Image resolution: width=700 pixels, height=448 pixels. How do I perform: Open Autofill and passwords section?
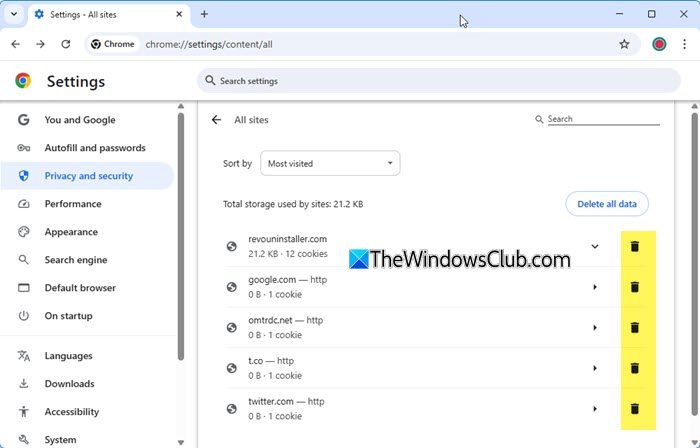pyautogui.click(x=87, y=148)
